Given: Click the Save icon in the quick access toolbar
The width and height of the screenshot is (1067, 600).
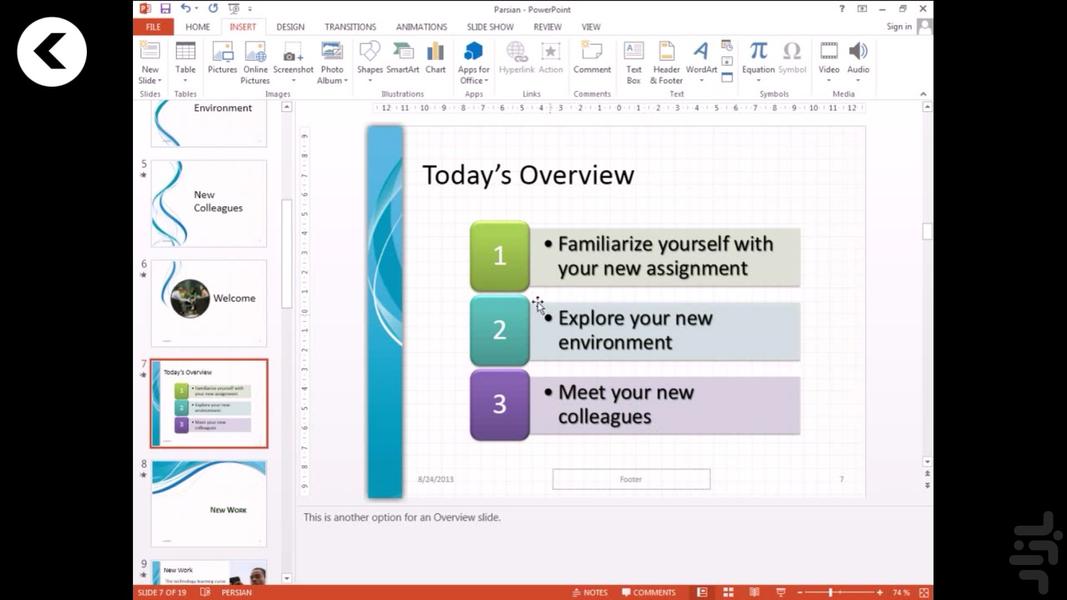Looking at the screenshot, I should 166,9.
